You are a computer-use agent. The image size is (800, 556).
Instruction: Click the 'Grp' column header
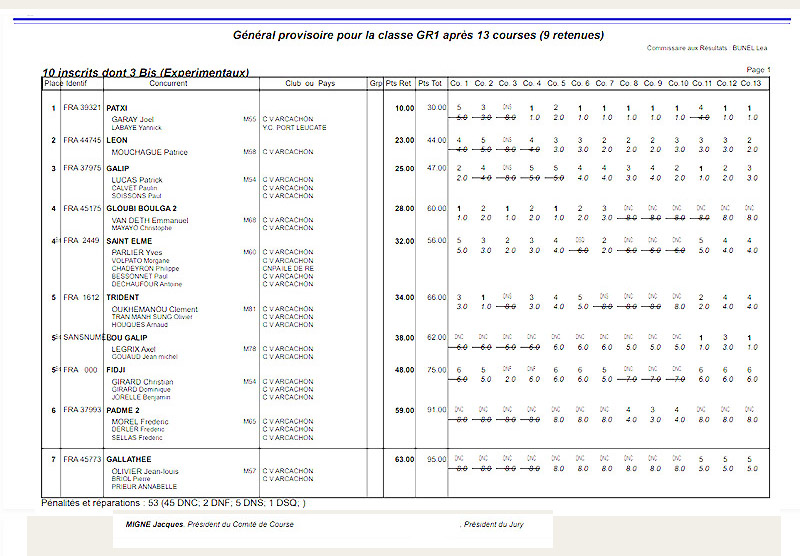(x=376, y=83)
